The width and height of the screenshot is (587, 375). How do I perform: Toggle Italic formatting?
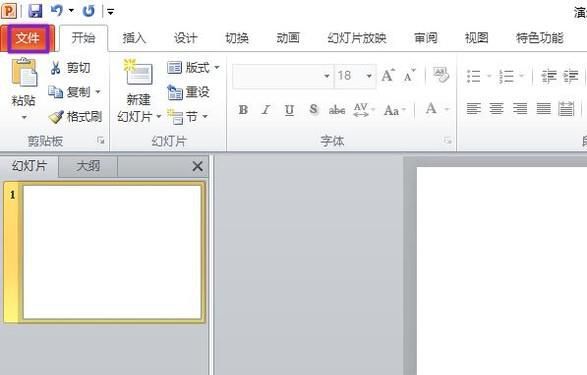pyautogui.click(x=266, y=110)
